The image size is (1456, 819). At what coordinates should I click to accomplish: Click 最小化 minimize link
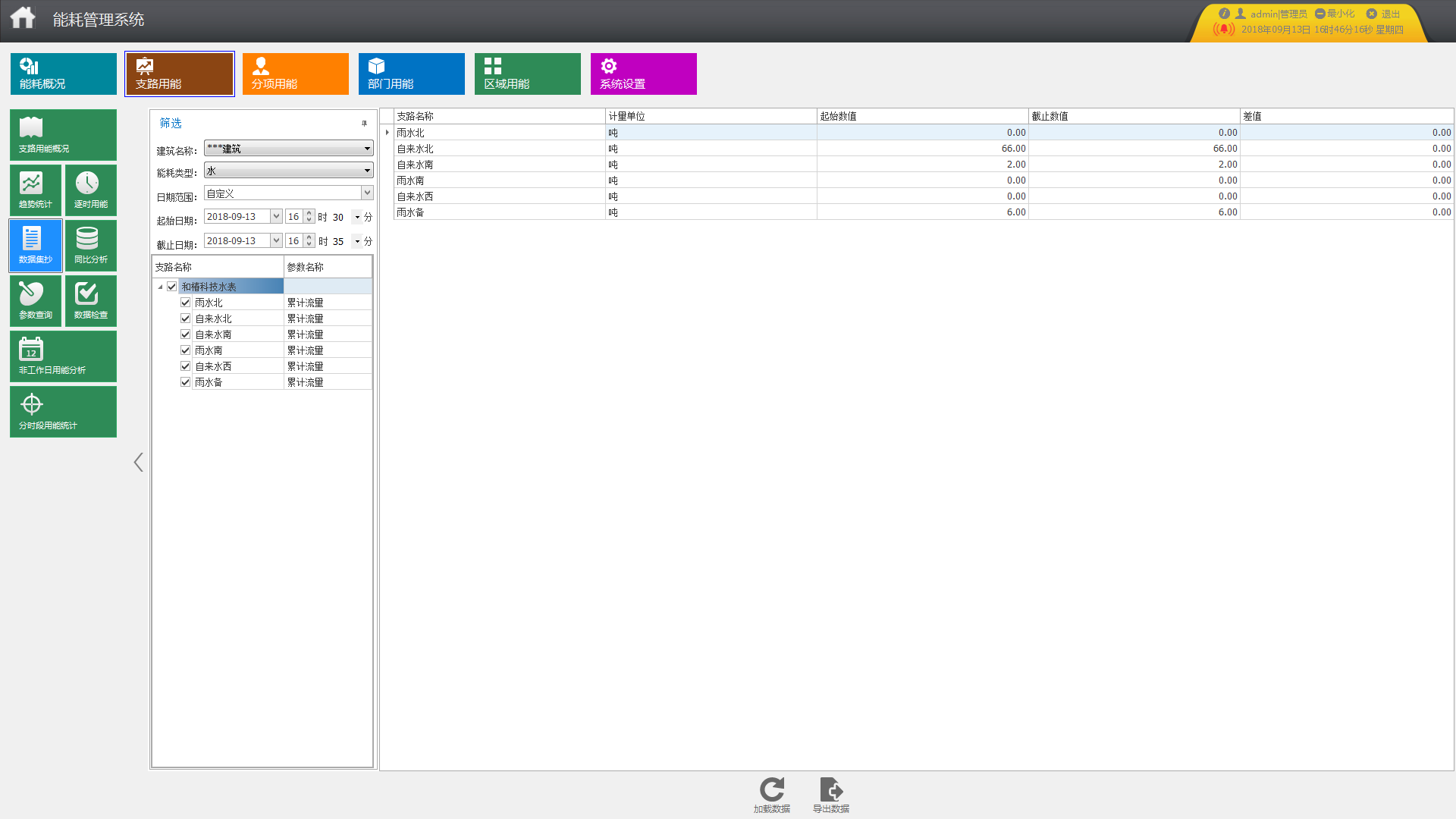pos(1335,14)
